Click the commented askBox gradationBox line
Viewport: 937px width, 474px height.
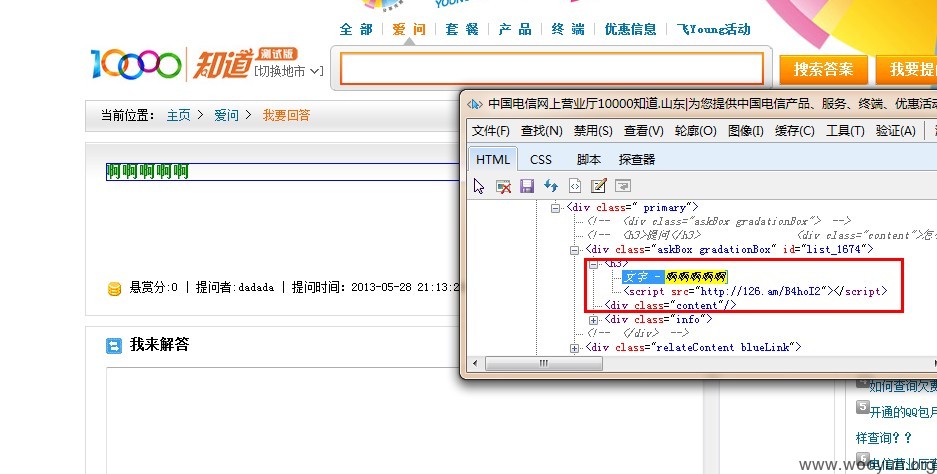(x=719, y=221)
